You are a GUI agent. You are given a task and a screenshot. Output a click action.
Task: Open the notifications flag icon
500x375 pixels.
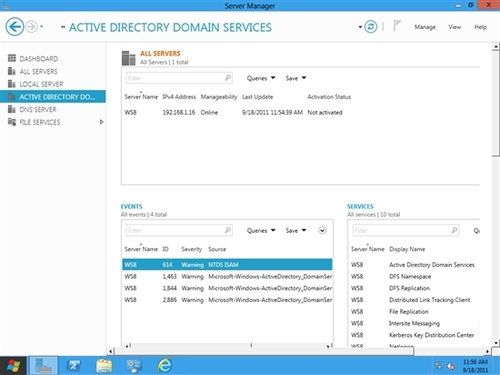[x=397, y=26]
